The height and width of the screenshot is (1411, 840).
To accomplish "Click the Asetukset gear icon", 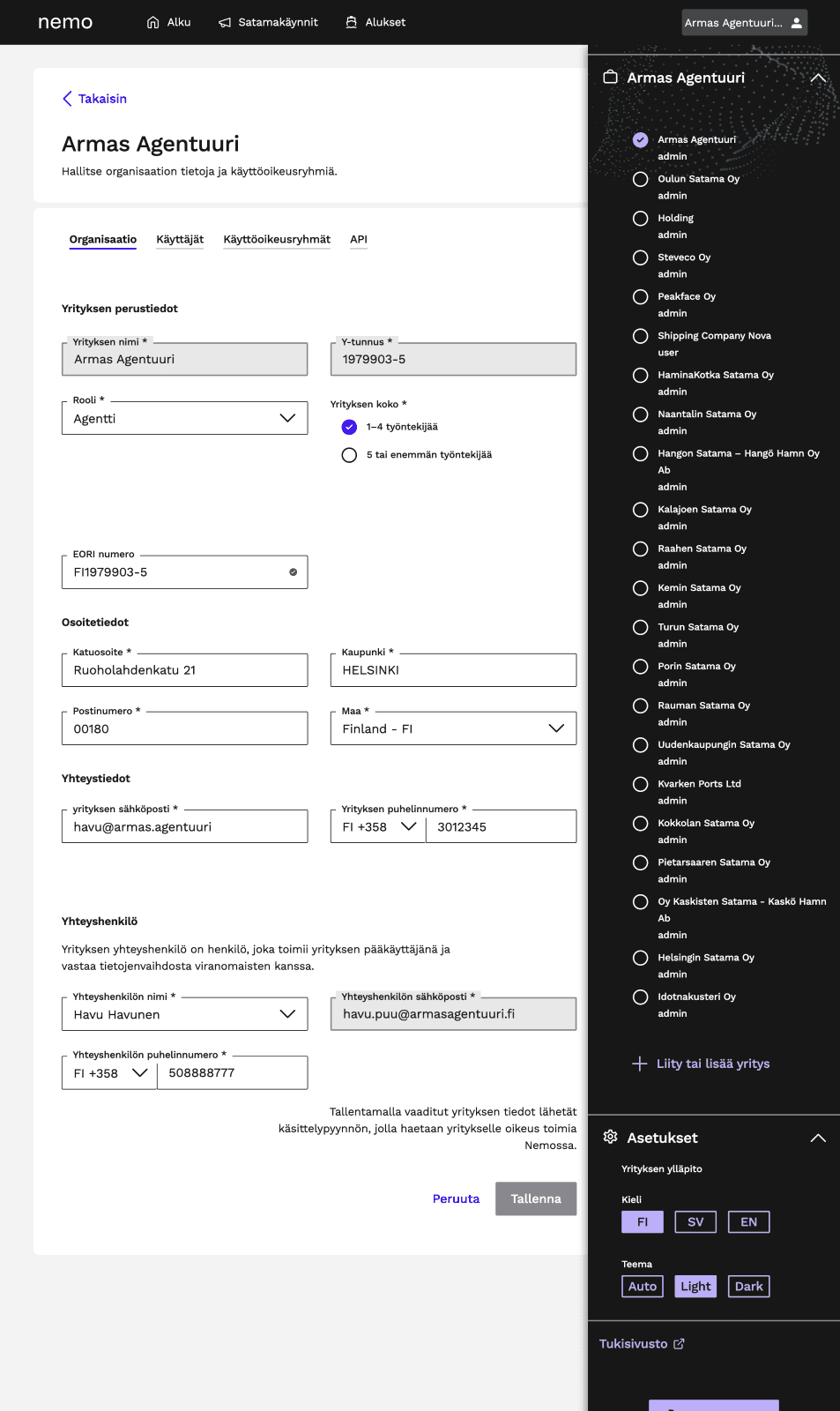I will click(x=610, y=1137).
